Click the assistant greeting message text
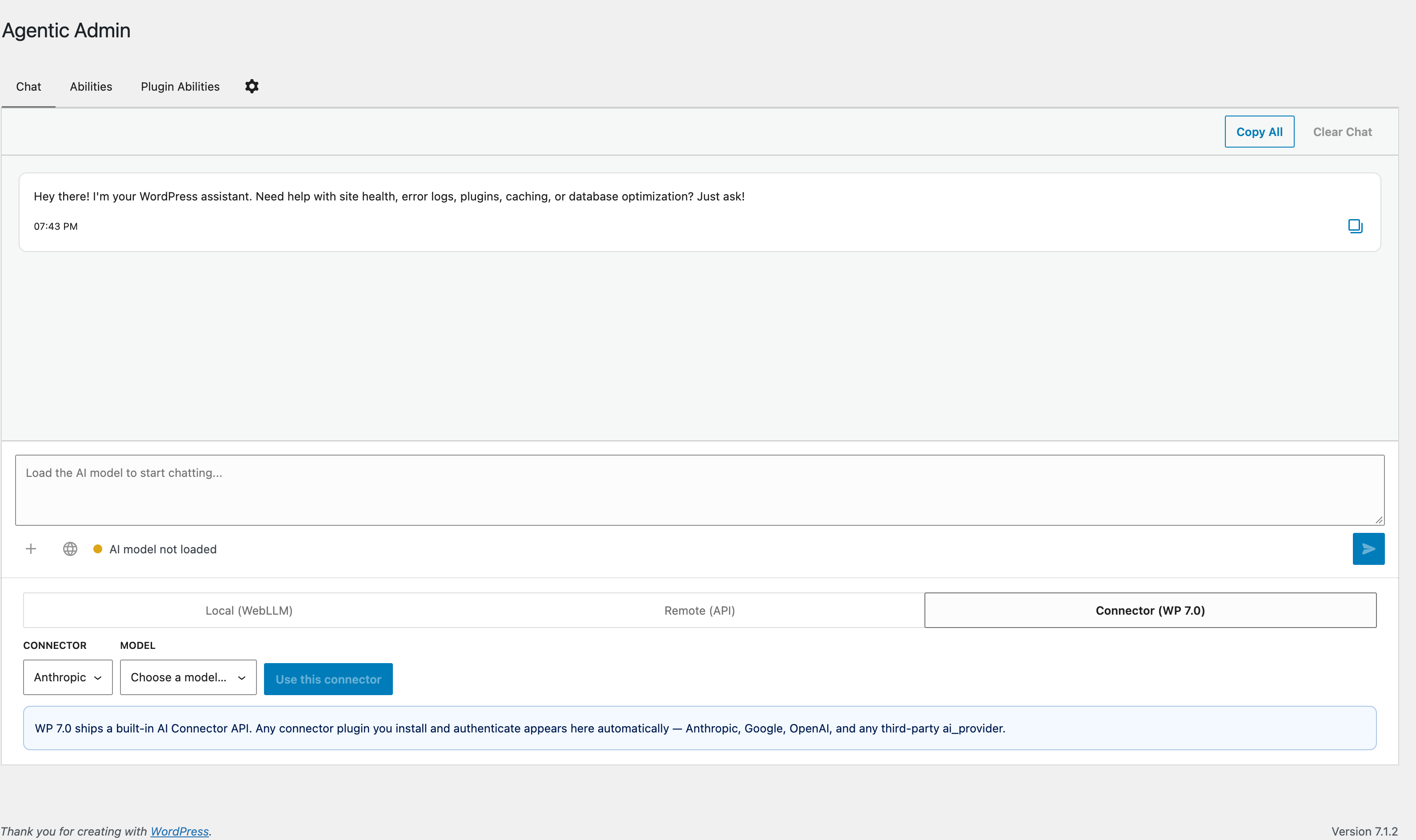 [389, 196]
